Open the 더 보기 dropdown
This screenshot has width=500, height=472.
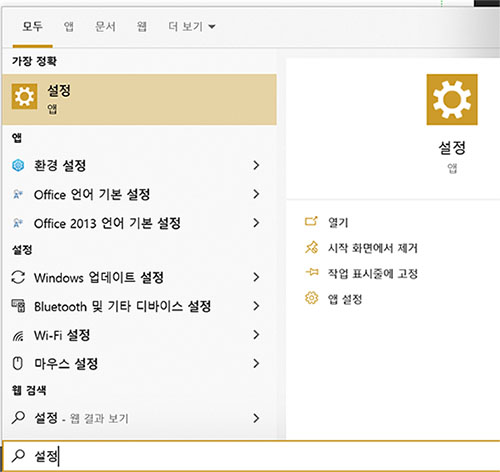192,26
